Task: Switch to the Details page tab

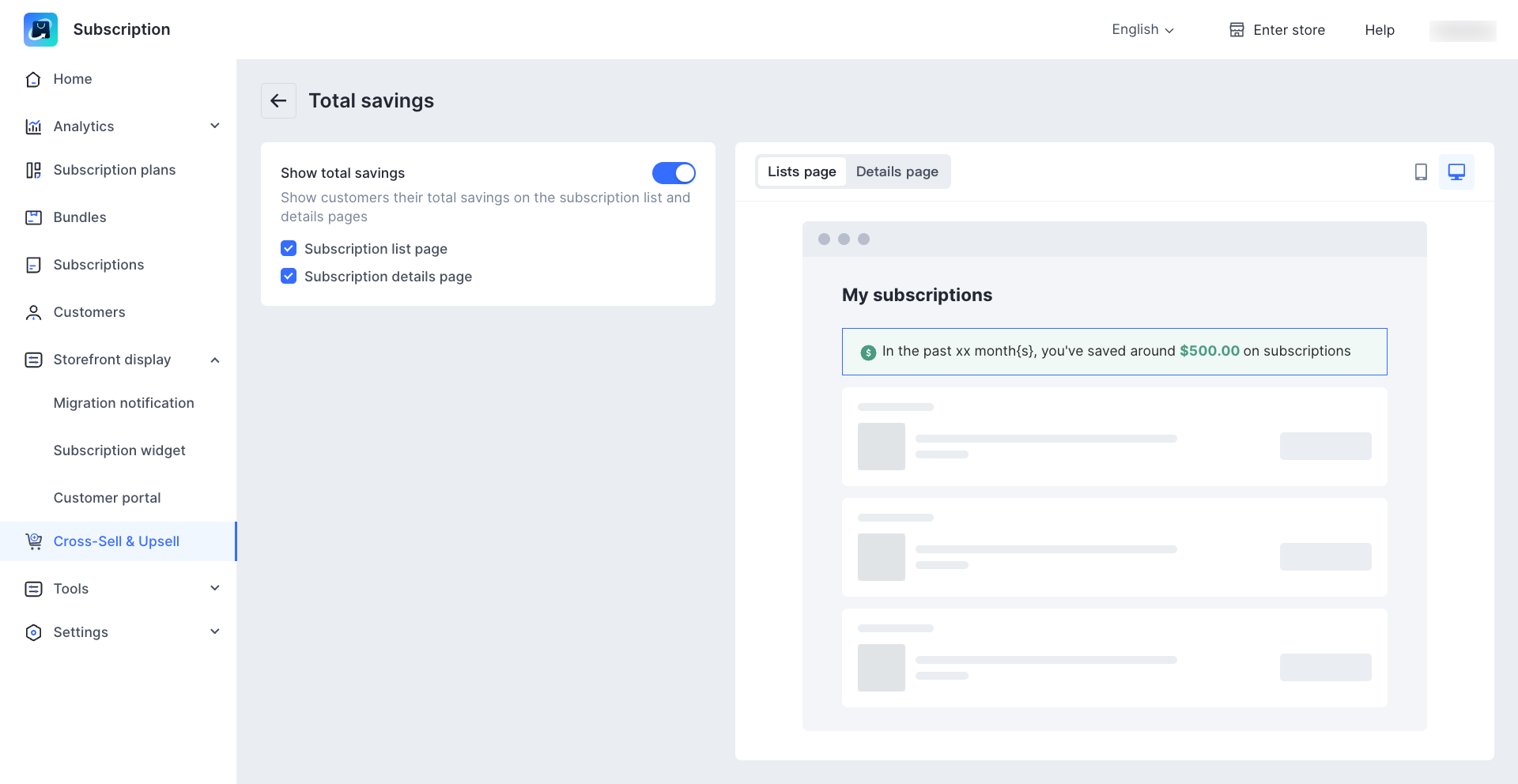Action: [x=897, y=172]
